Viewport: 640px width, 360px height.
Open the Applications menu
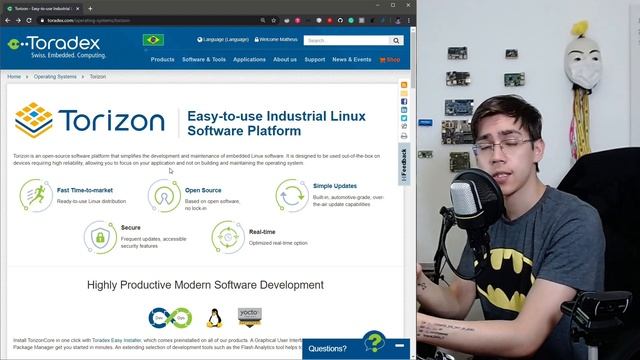click(249, 60)
